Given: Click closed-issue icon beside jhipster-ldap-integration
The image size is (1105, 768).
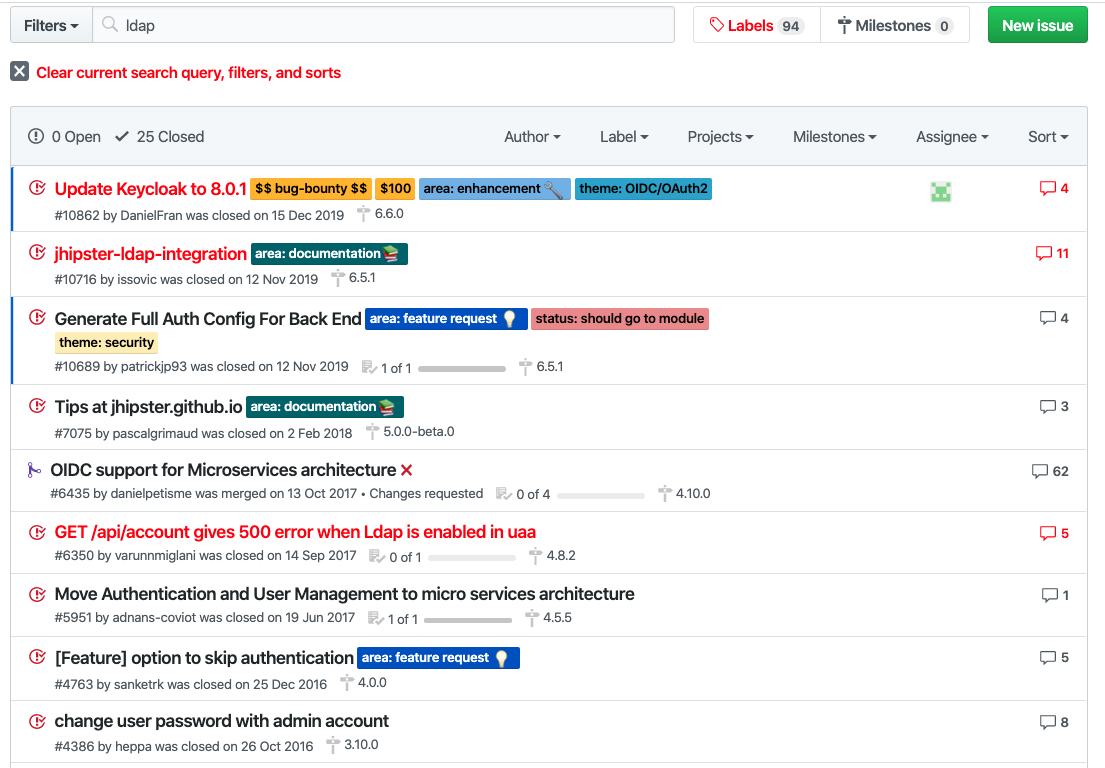Looking at the screenshot, I should [37, 252].
